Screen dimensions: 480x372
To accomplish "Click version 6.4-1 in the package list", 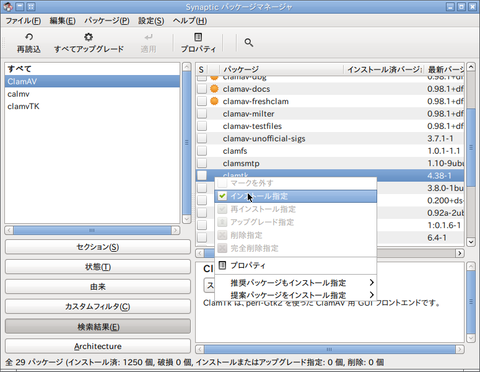I will pyautogui.click(x=437, y=237).
